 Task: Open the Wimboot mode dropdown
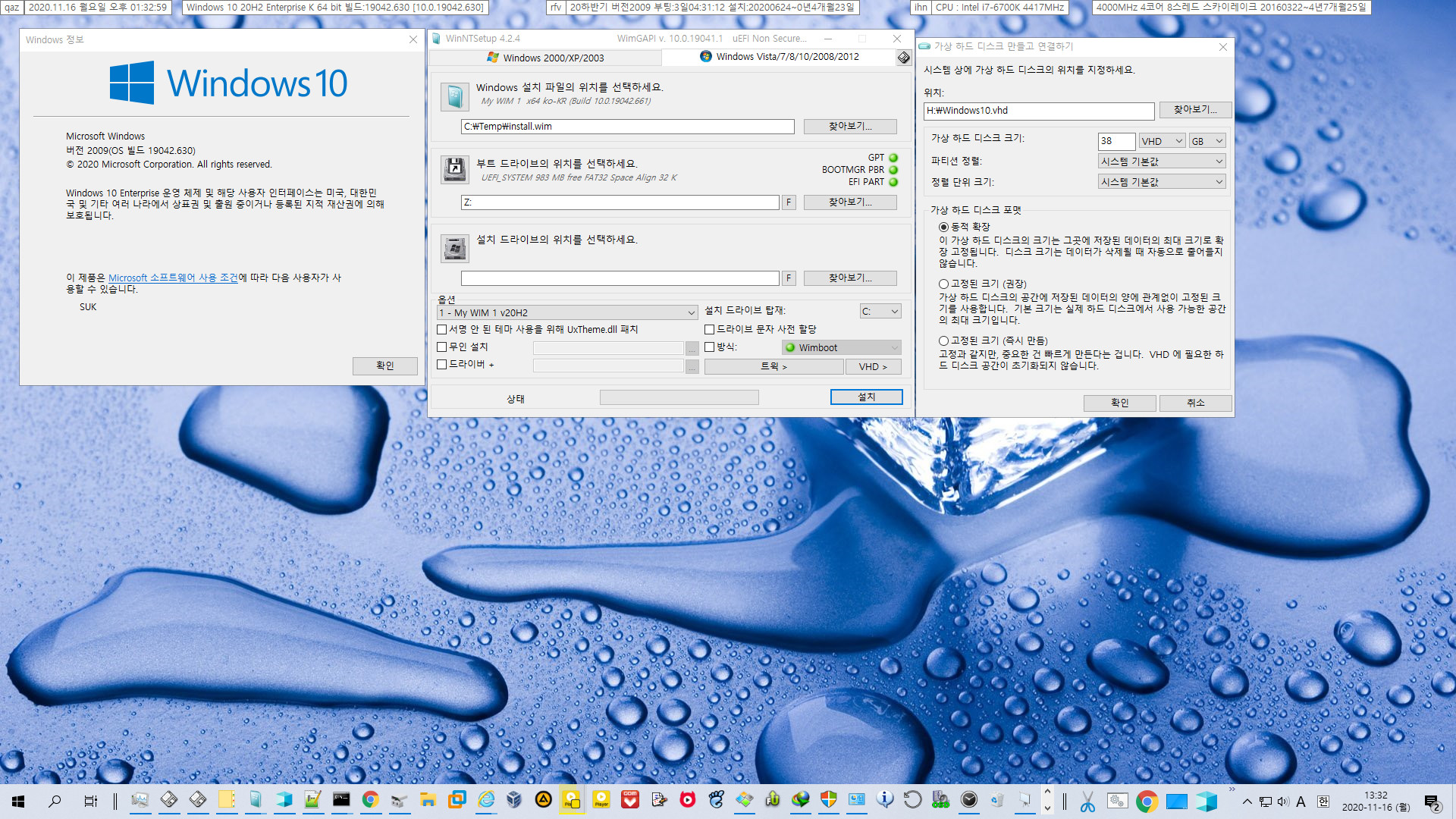pyautogui.click(x=841, y=348)
